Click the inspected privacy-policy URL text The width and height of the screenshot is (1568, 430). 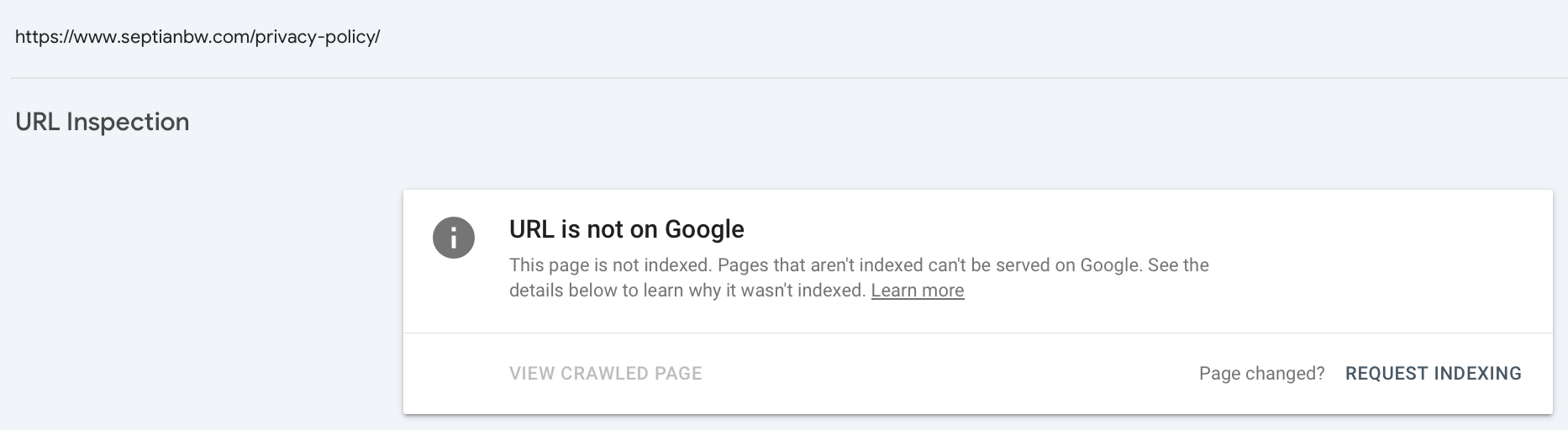coord(197,37)
